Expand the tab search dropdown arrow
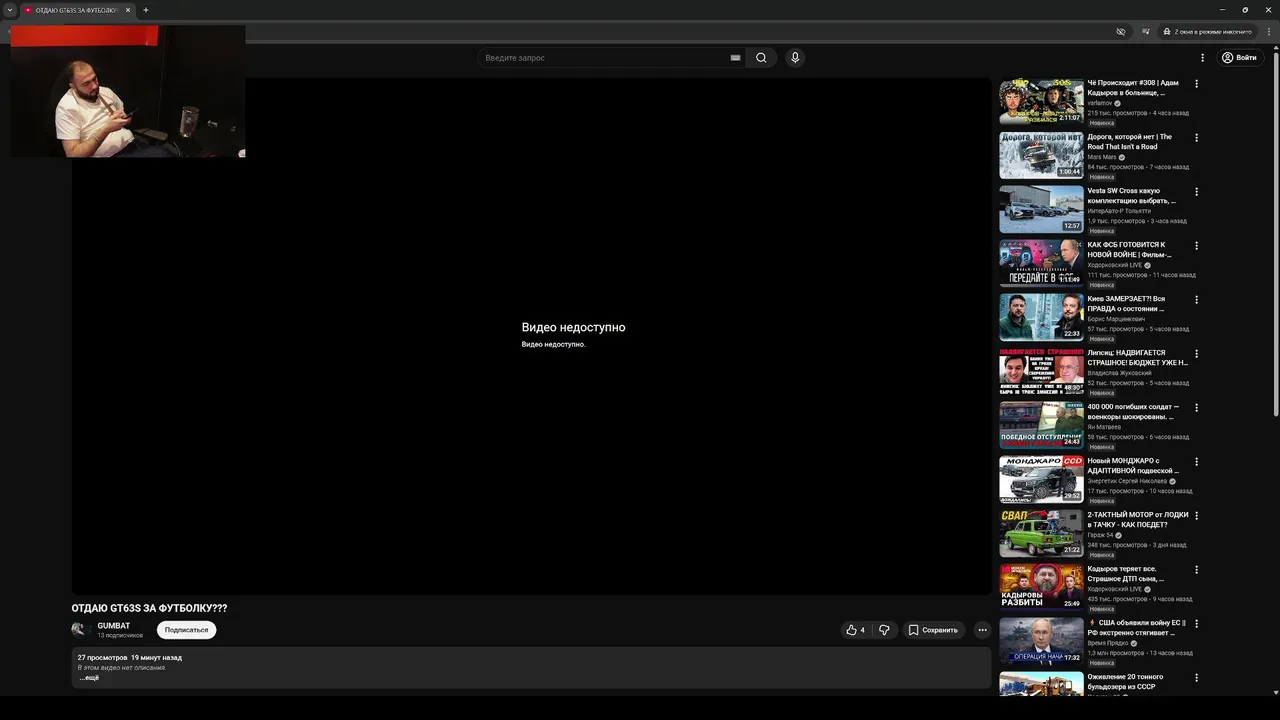 pos(9,10)
